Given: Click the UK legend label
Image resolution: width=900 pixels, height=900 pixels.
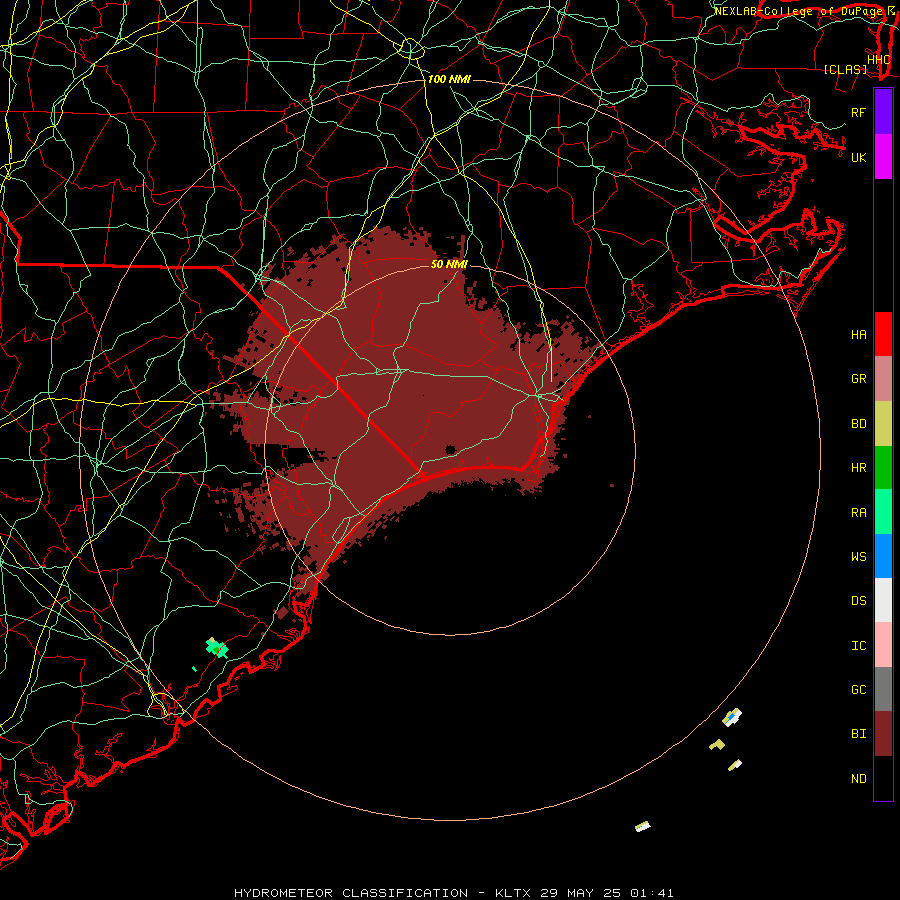Looking at the screenshot, I should coord(859,157).
